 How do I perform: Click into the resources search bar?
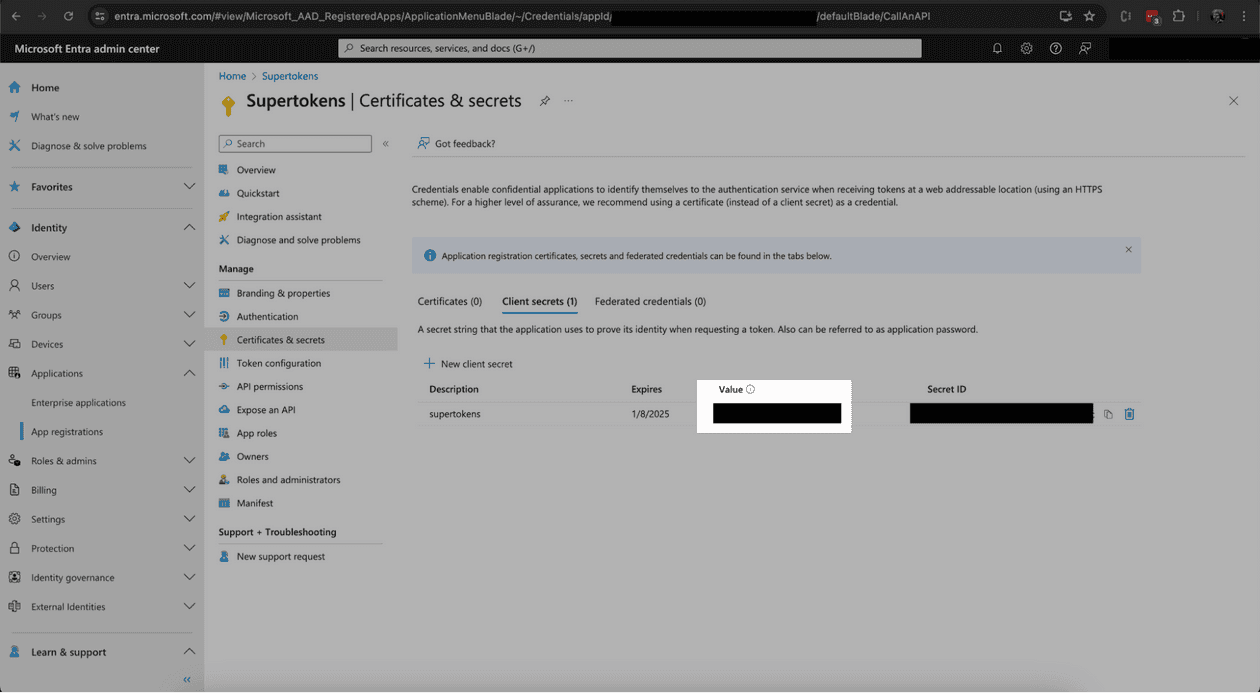pos(631,48)
